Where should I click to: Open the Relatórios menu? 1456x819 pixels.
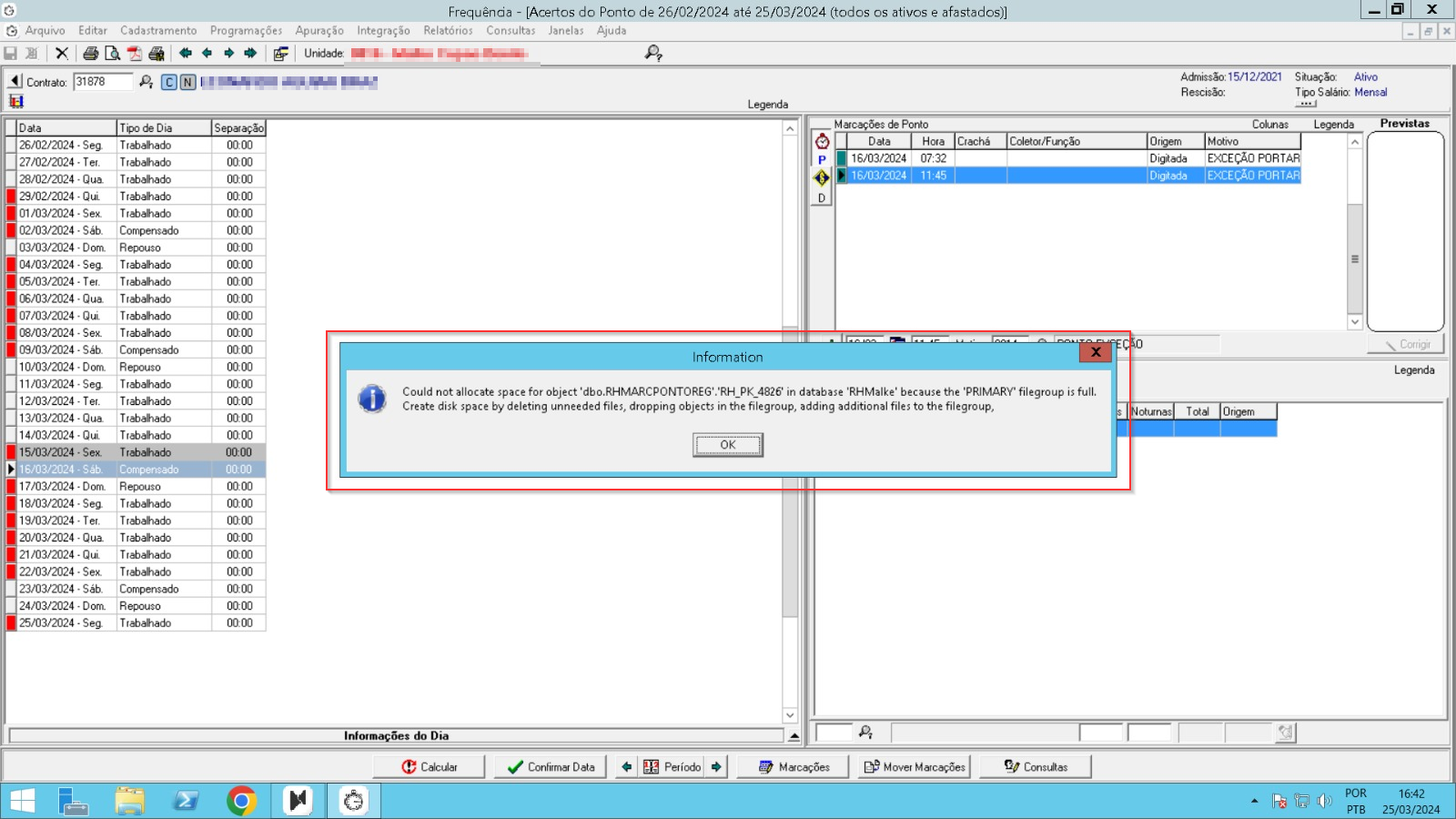coord(448,31)
